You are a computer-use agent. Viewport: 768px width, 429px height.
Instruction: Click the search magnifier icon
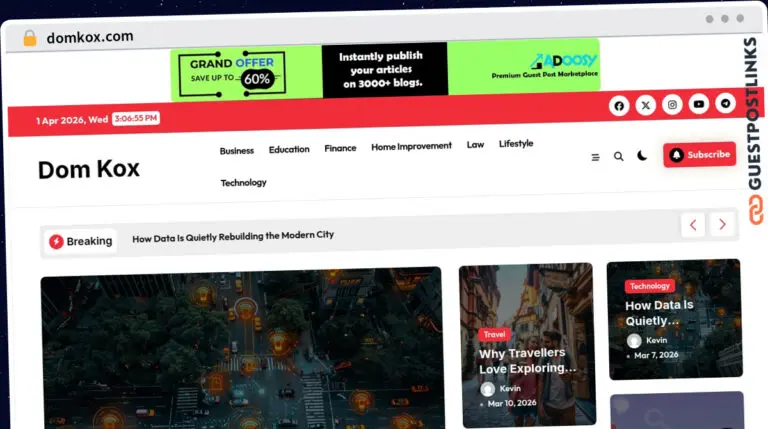619,156
